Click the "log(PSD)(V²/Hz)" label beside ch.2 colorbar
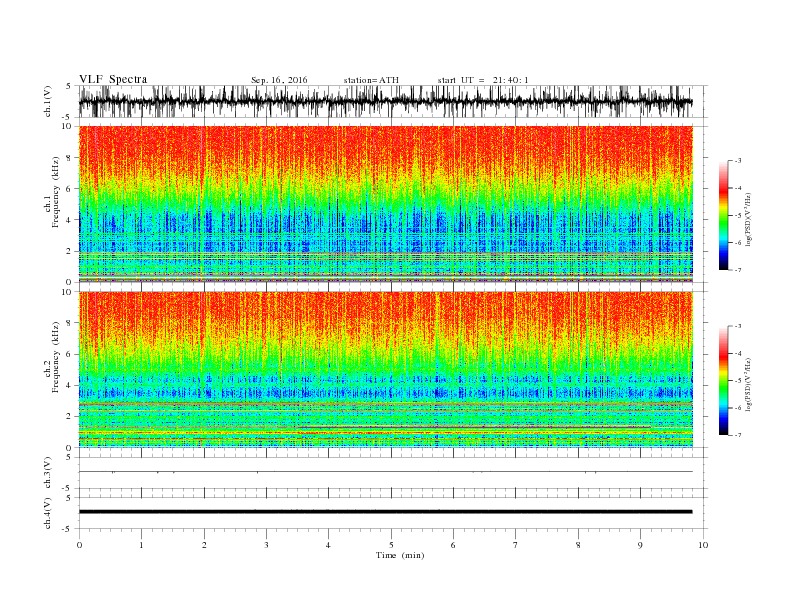This screenshot has height=612, width=792. point(749,384)
